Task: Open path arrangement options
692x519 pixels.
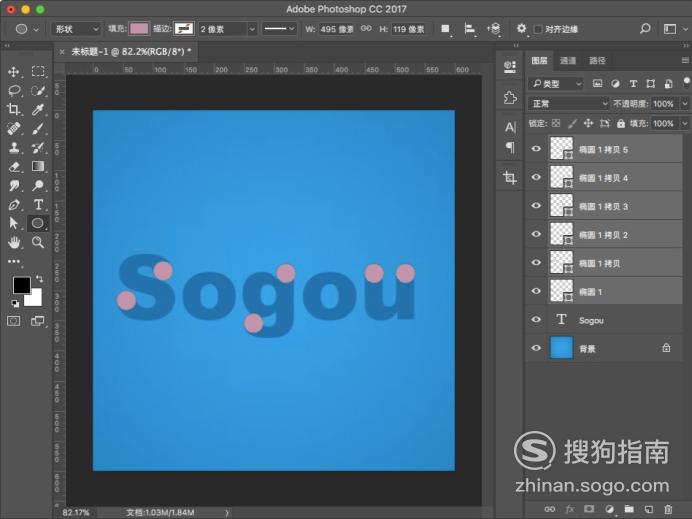Action: [494, 29]
